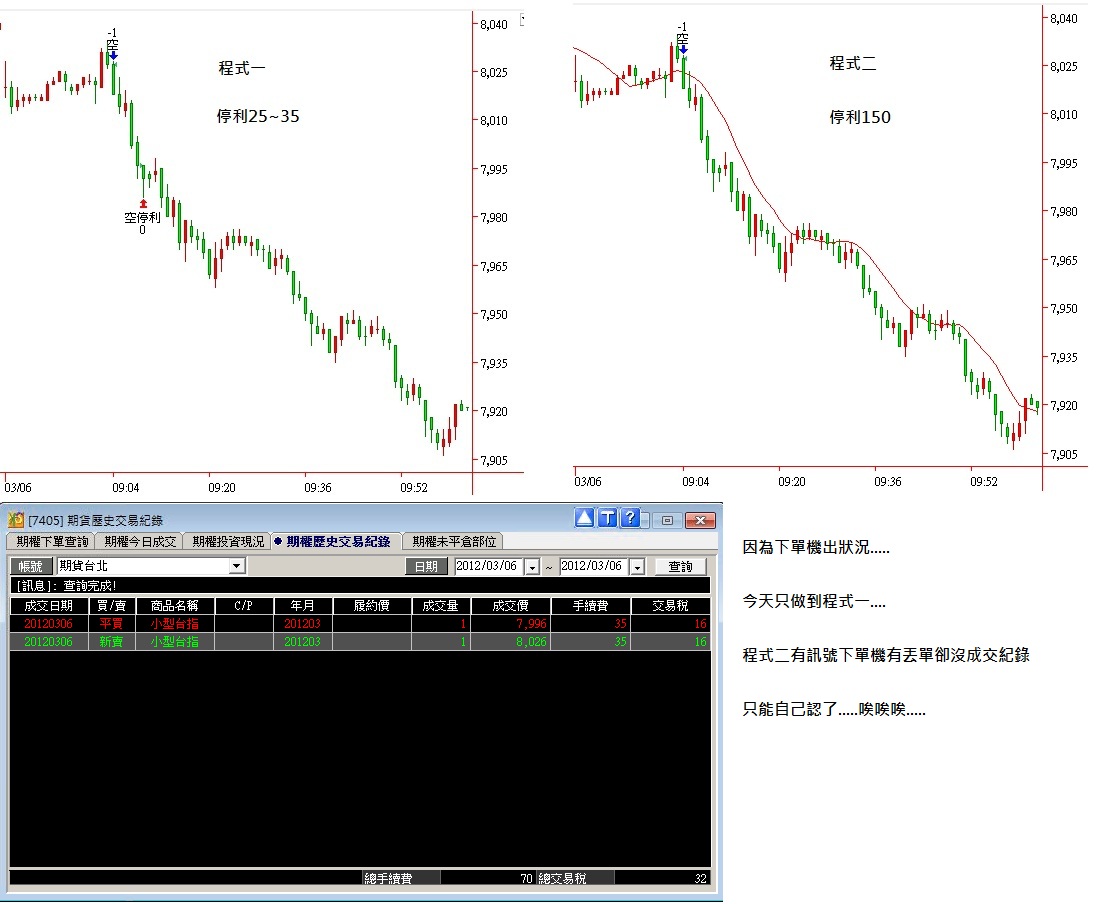
Task: Open the start date 2012/03/06 dropdown arrow
Action: [533, 566]
